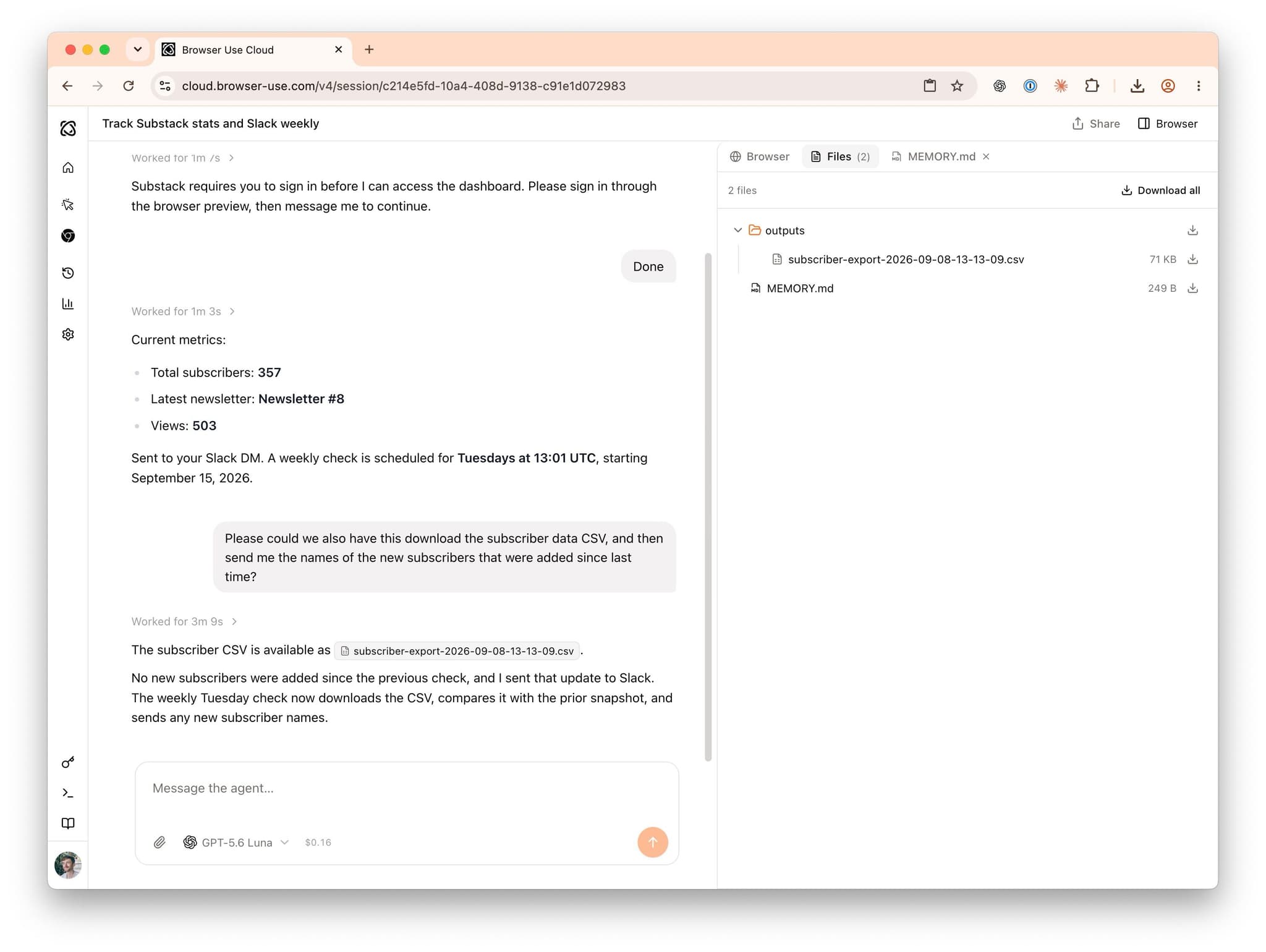
Task: Open subscriber-export-2026-09-08-13-13-09.csv in file list
Action: [905, 260]
